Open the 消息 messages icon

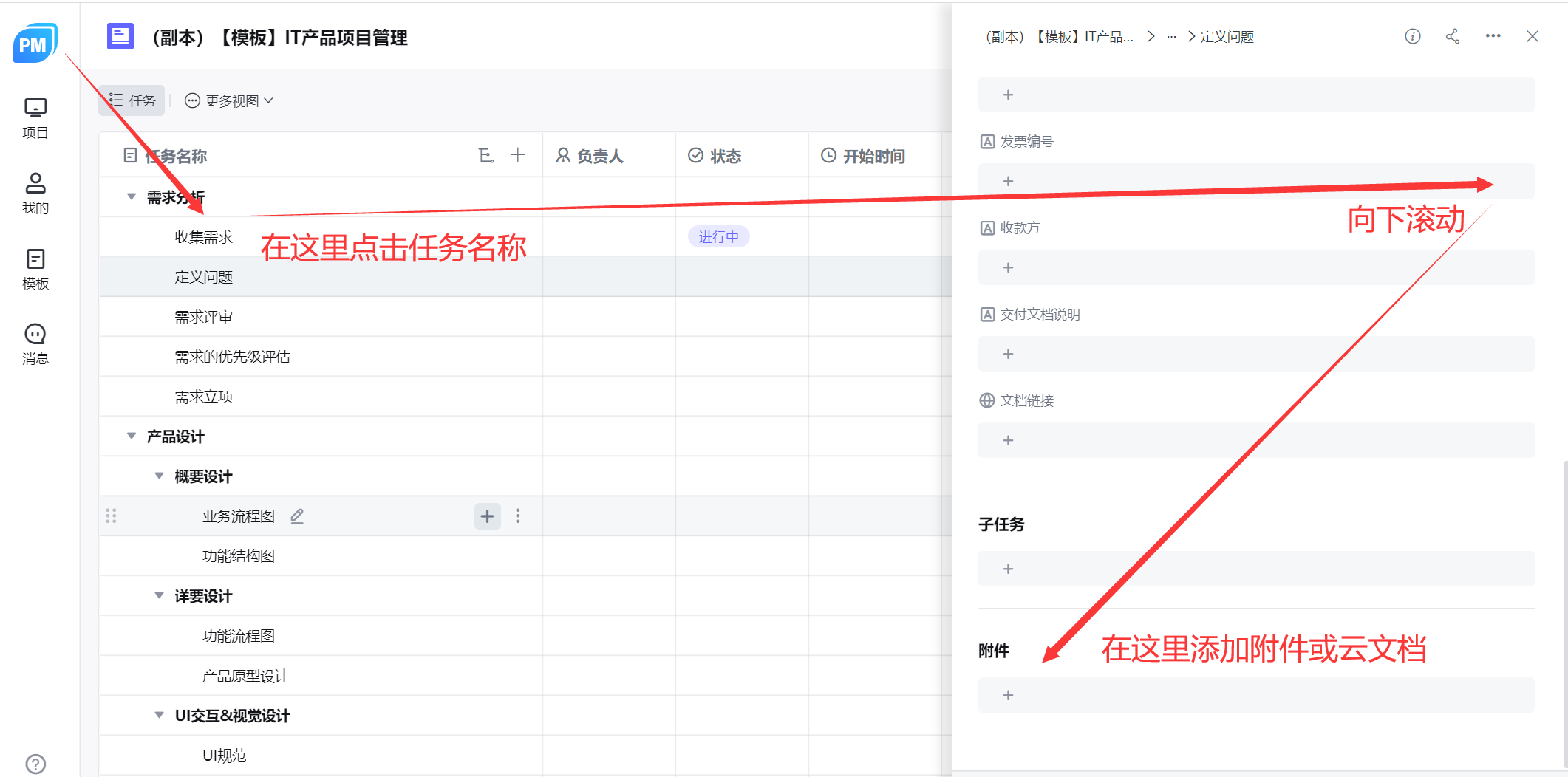tap(35, 343)
